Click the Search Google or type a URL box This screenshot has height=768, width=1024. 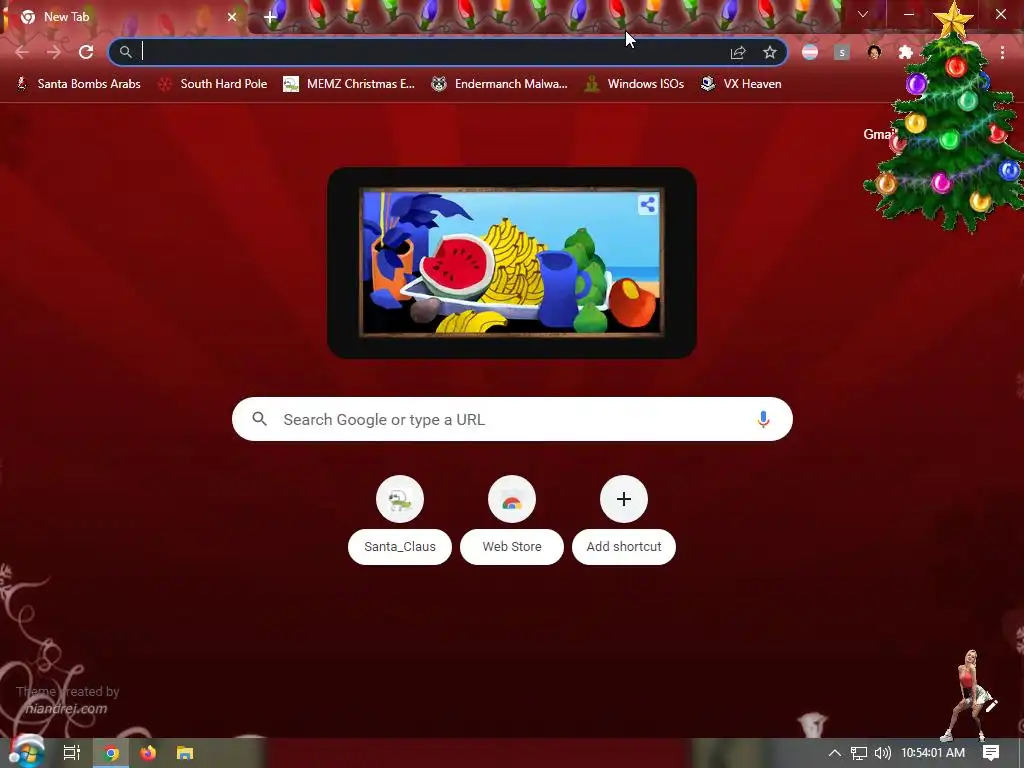tap(513, 419)
